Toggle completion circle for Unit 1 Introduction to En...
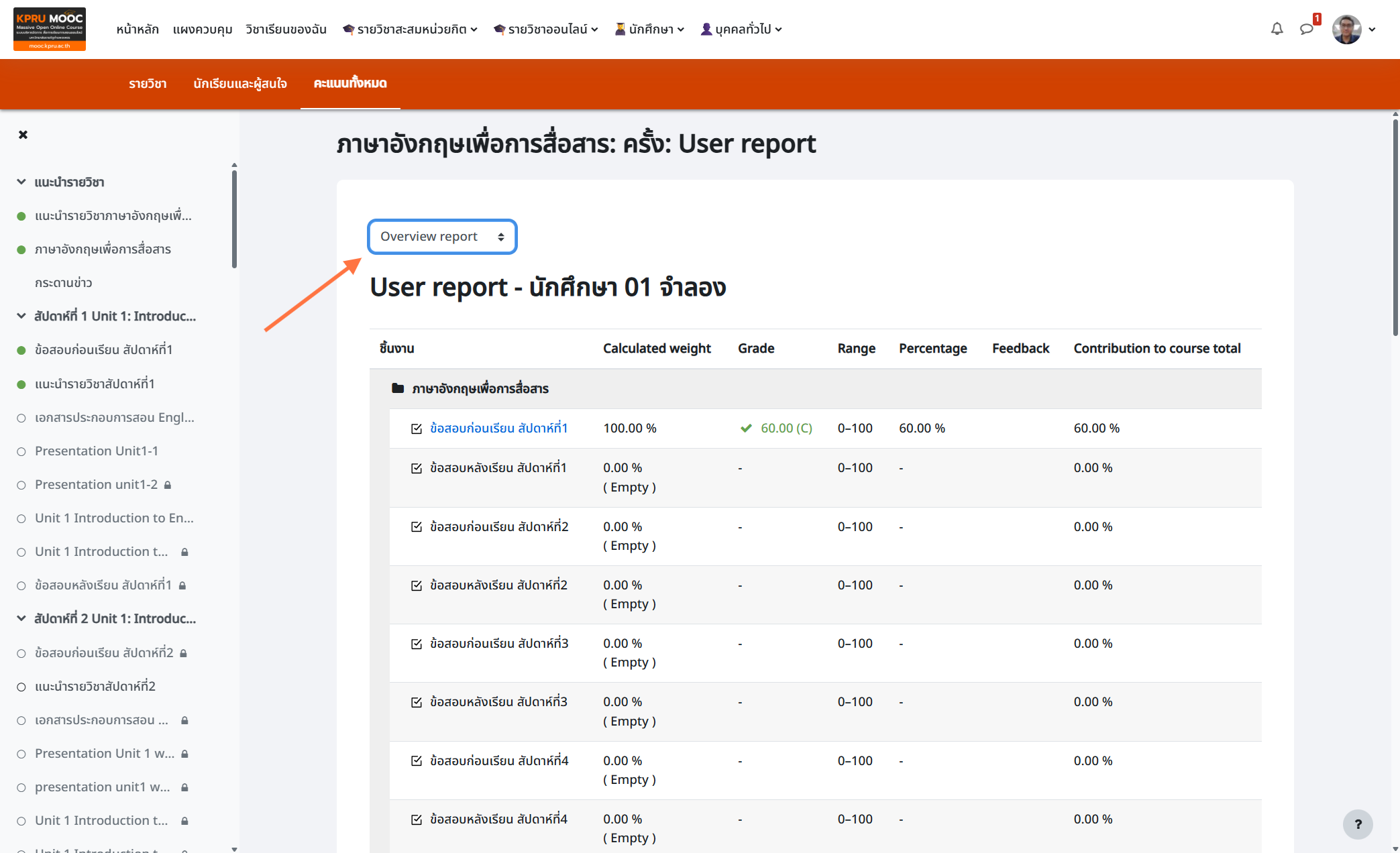1400x853 pixels. 21,518
